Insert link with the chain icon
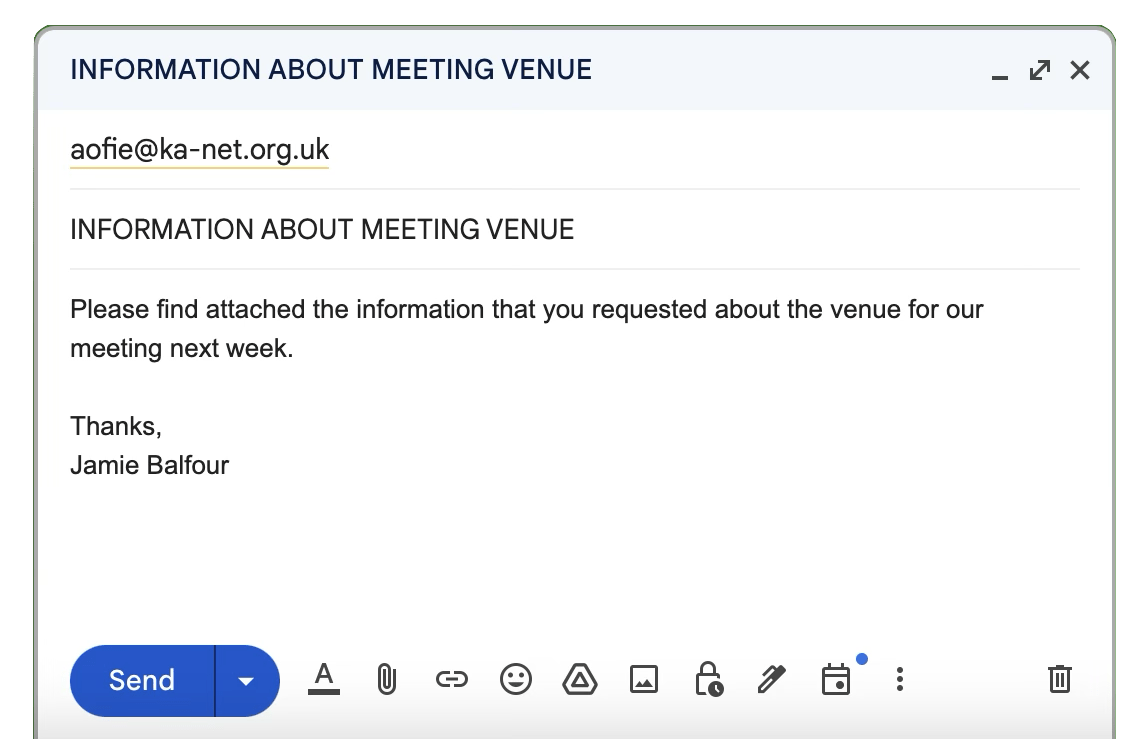This screenshot has width=1127, height=739. (451, 680)
